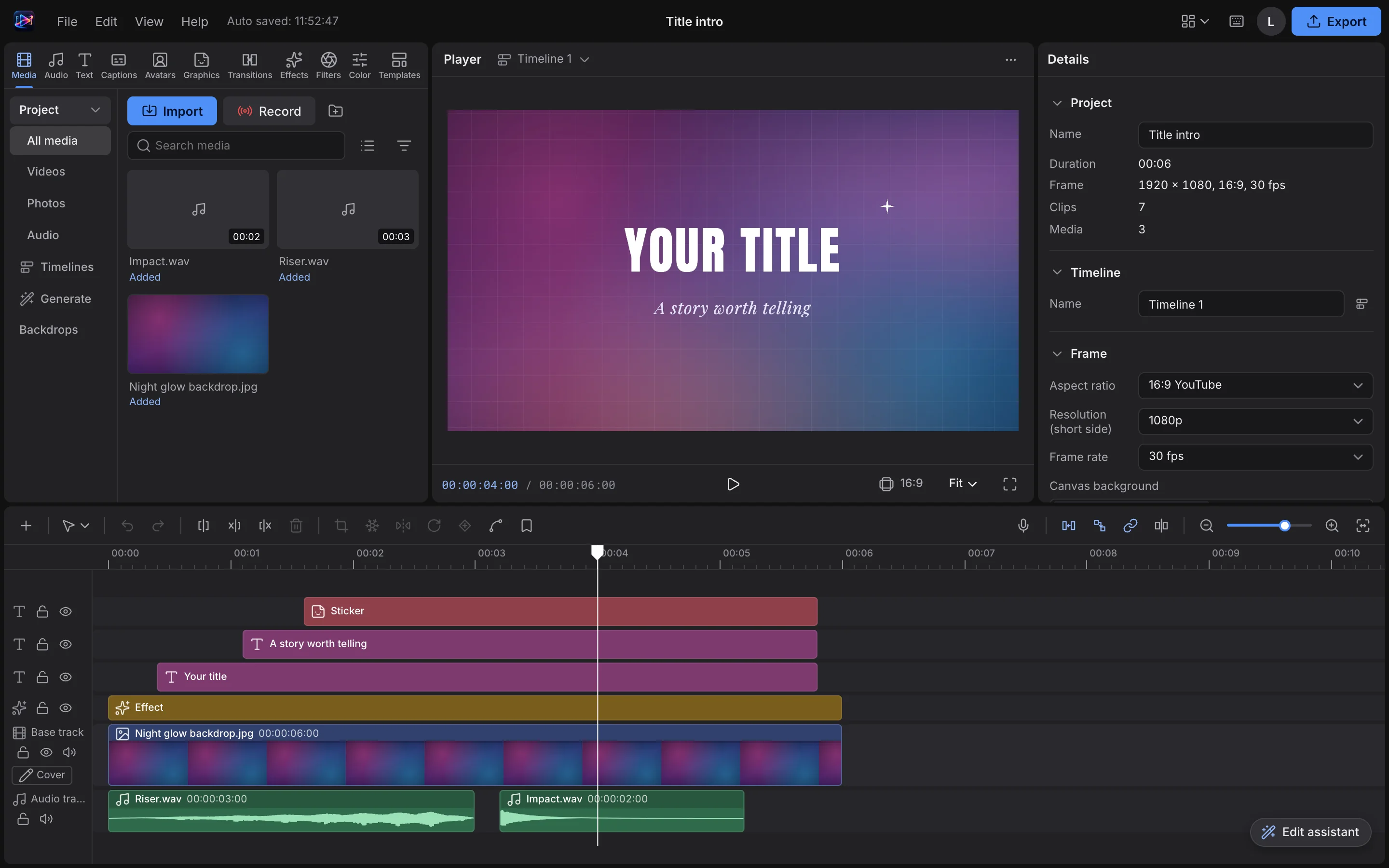
Task: Click the timeline zoom slider handle
Action: click(1285, 525)
